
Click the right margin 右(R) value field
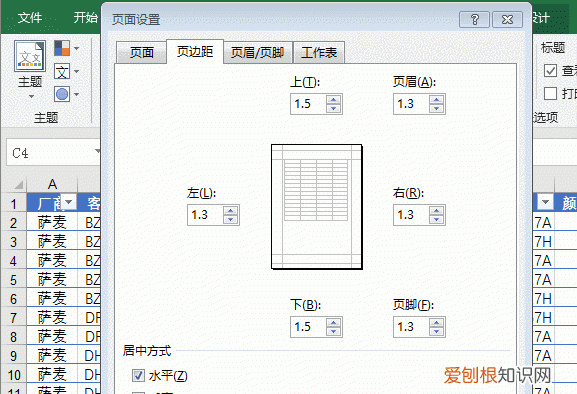pos(411,215)
